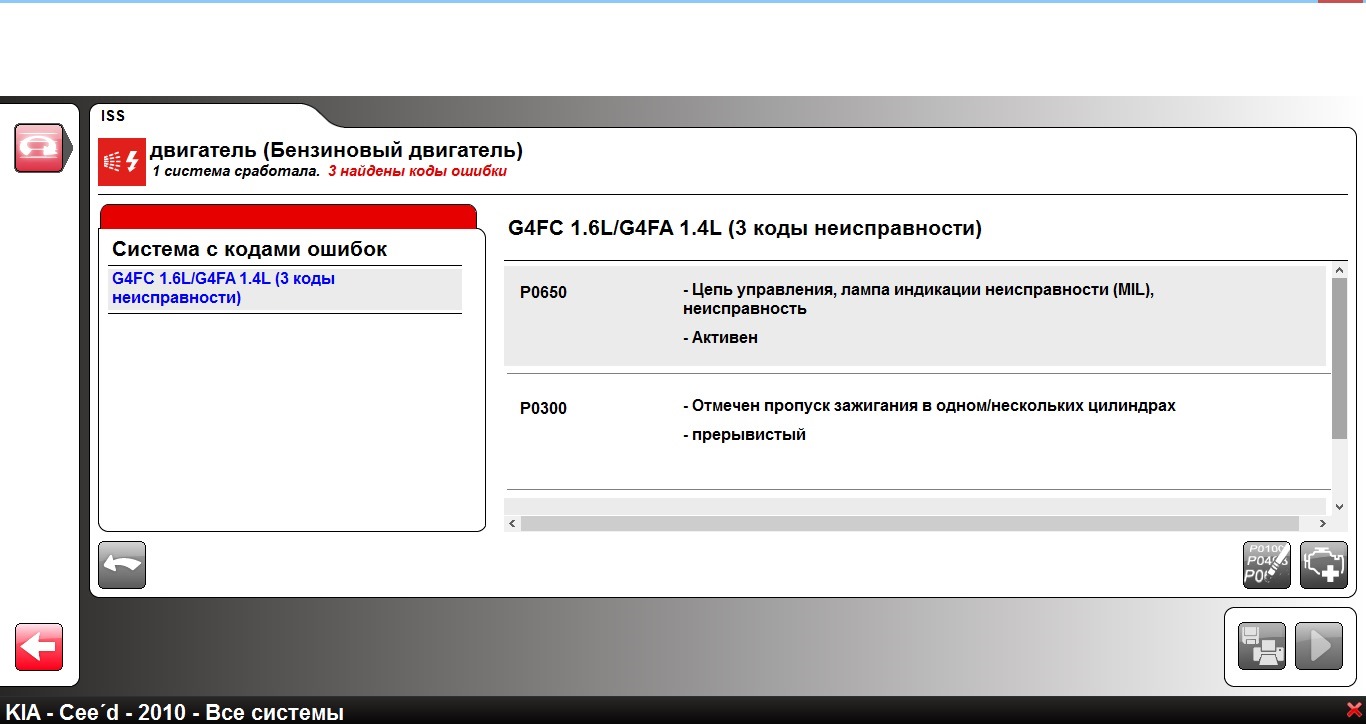Viewport: 1366px width, 724px height.
Task: Open the ISS tab
Action: point(113,116)
